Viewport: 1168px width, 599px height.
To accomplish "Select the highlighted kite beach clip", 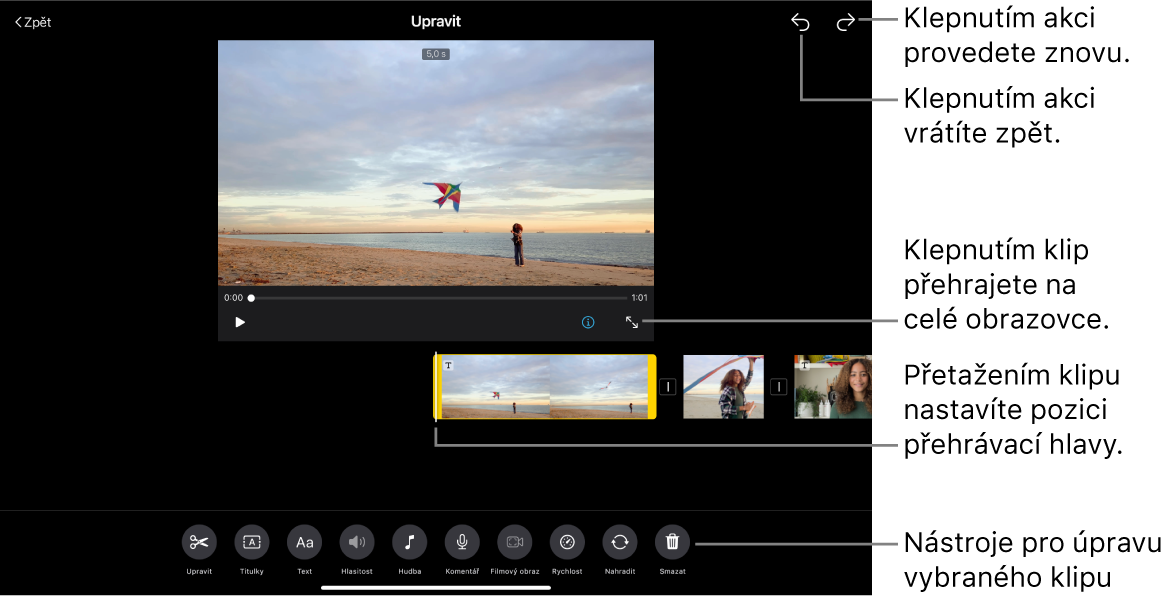I will [x=545, y=387].
